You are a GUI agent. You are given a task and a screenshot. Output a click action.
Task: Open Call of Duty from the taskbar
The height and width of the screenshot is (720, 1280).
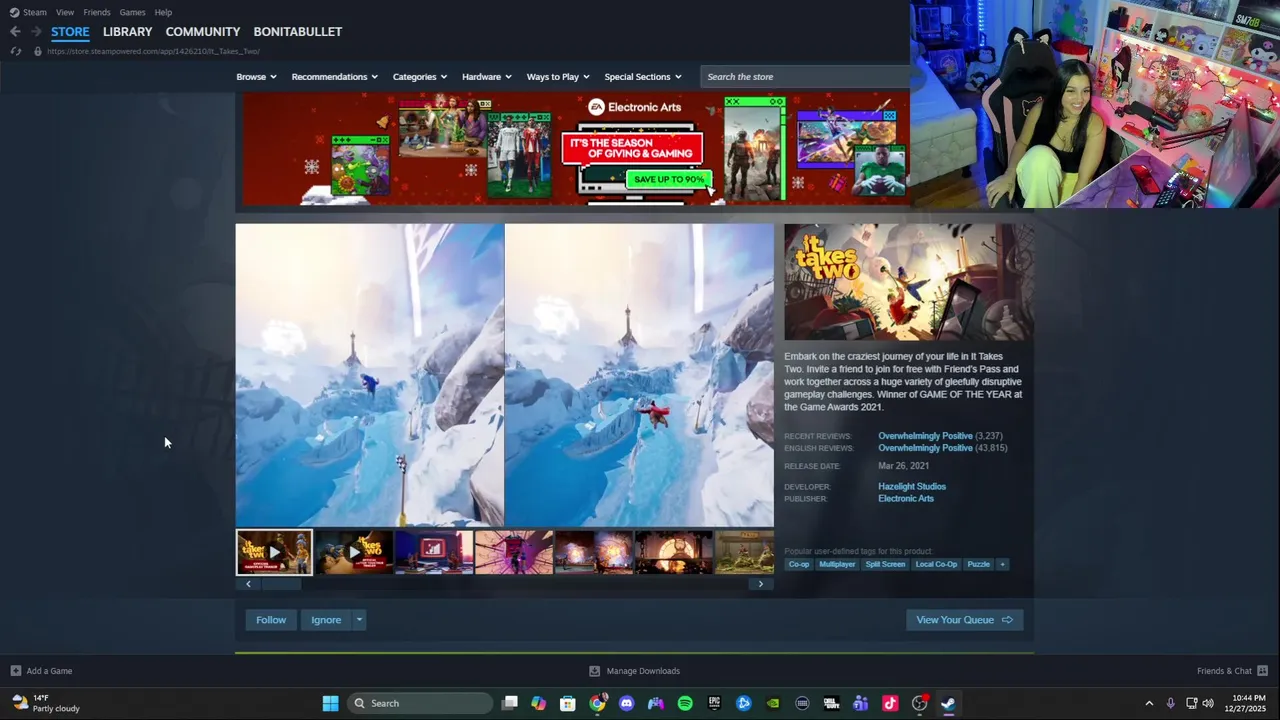(x=831, y=703)
